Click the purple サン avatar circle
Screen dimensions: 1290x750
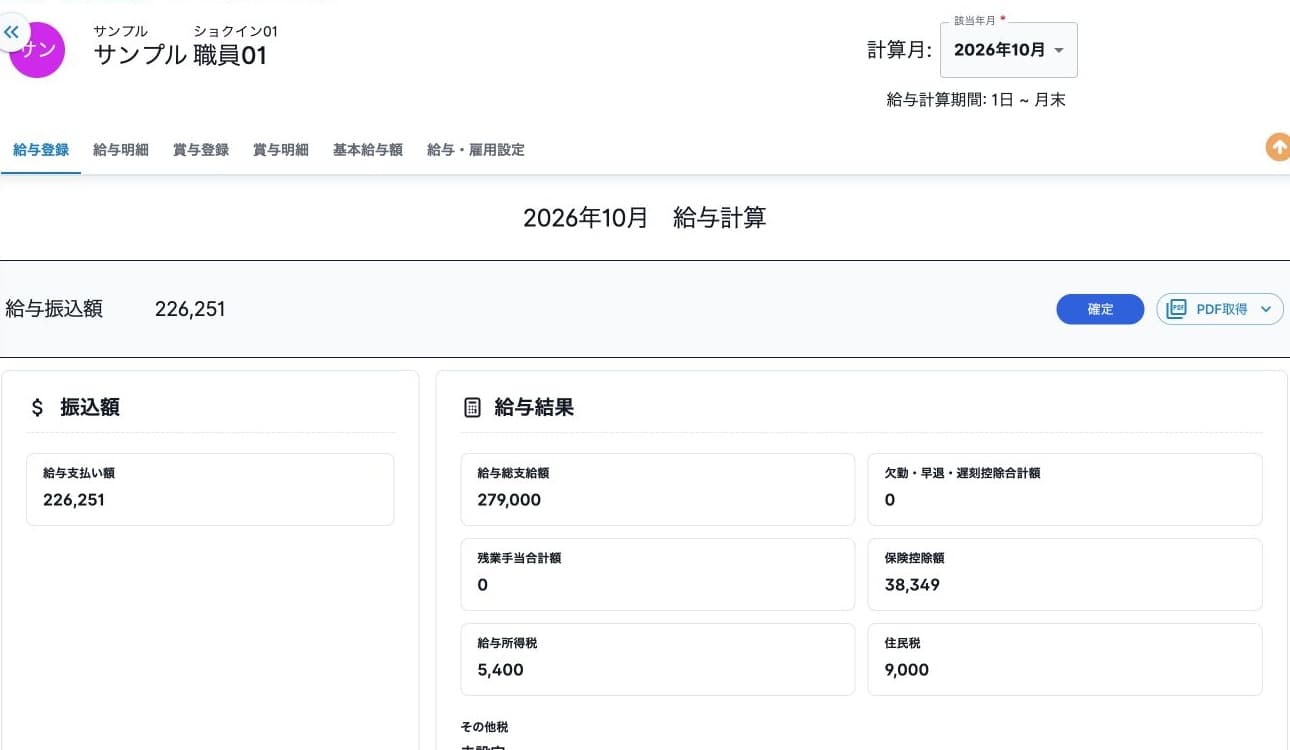point(37,50)
